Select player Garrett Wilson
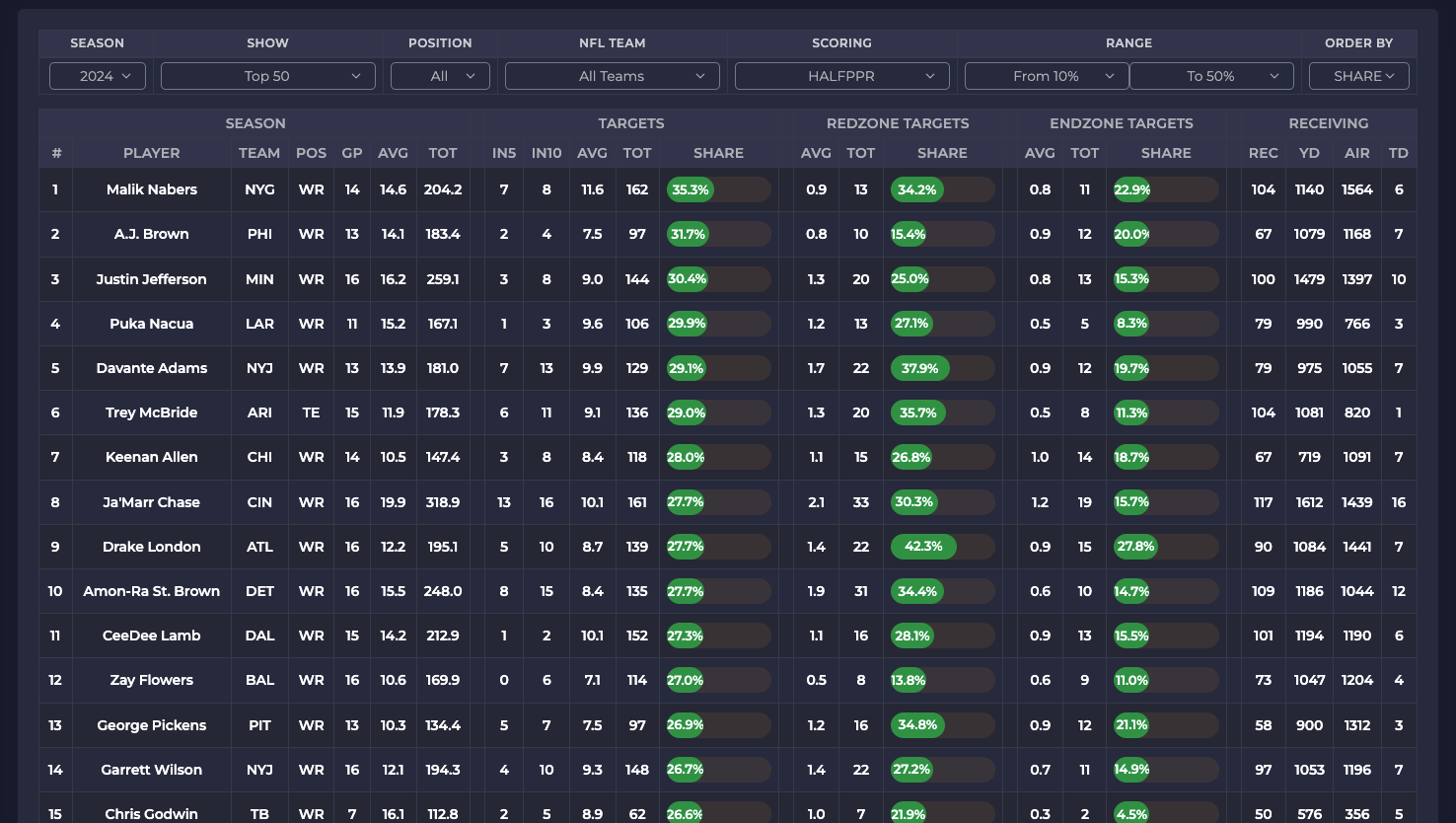The height and width of the screenshot is (823, 1456). [152, 770]
